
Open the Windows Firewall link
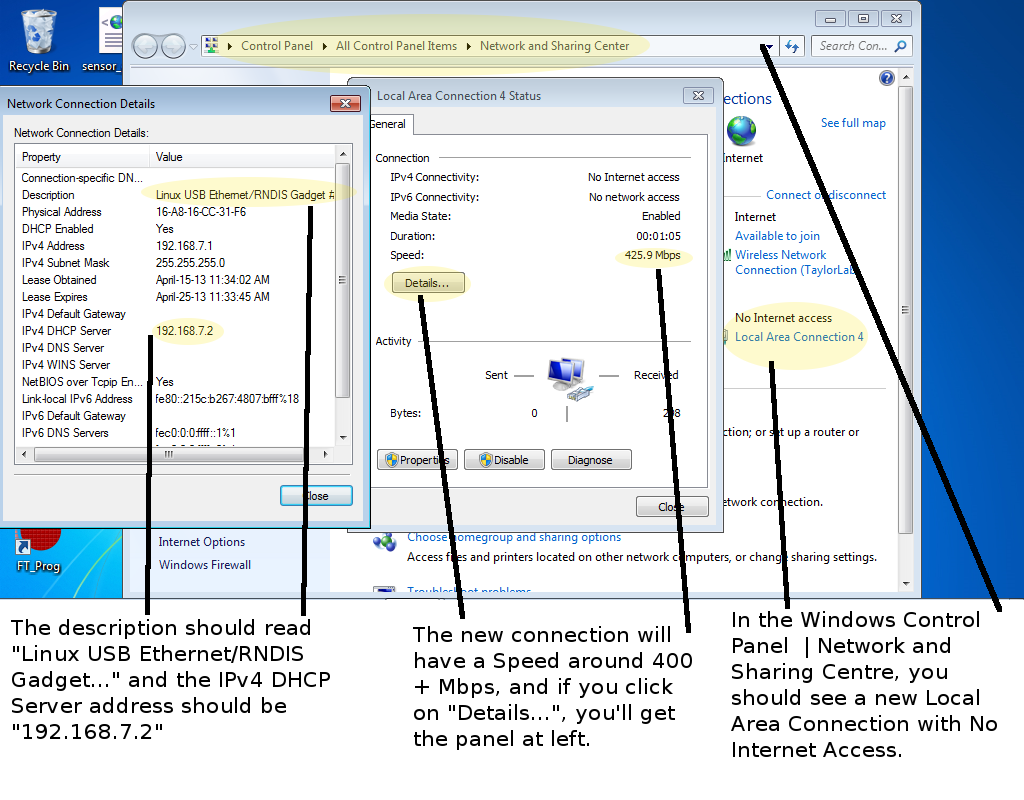[x=204, y=565]
